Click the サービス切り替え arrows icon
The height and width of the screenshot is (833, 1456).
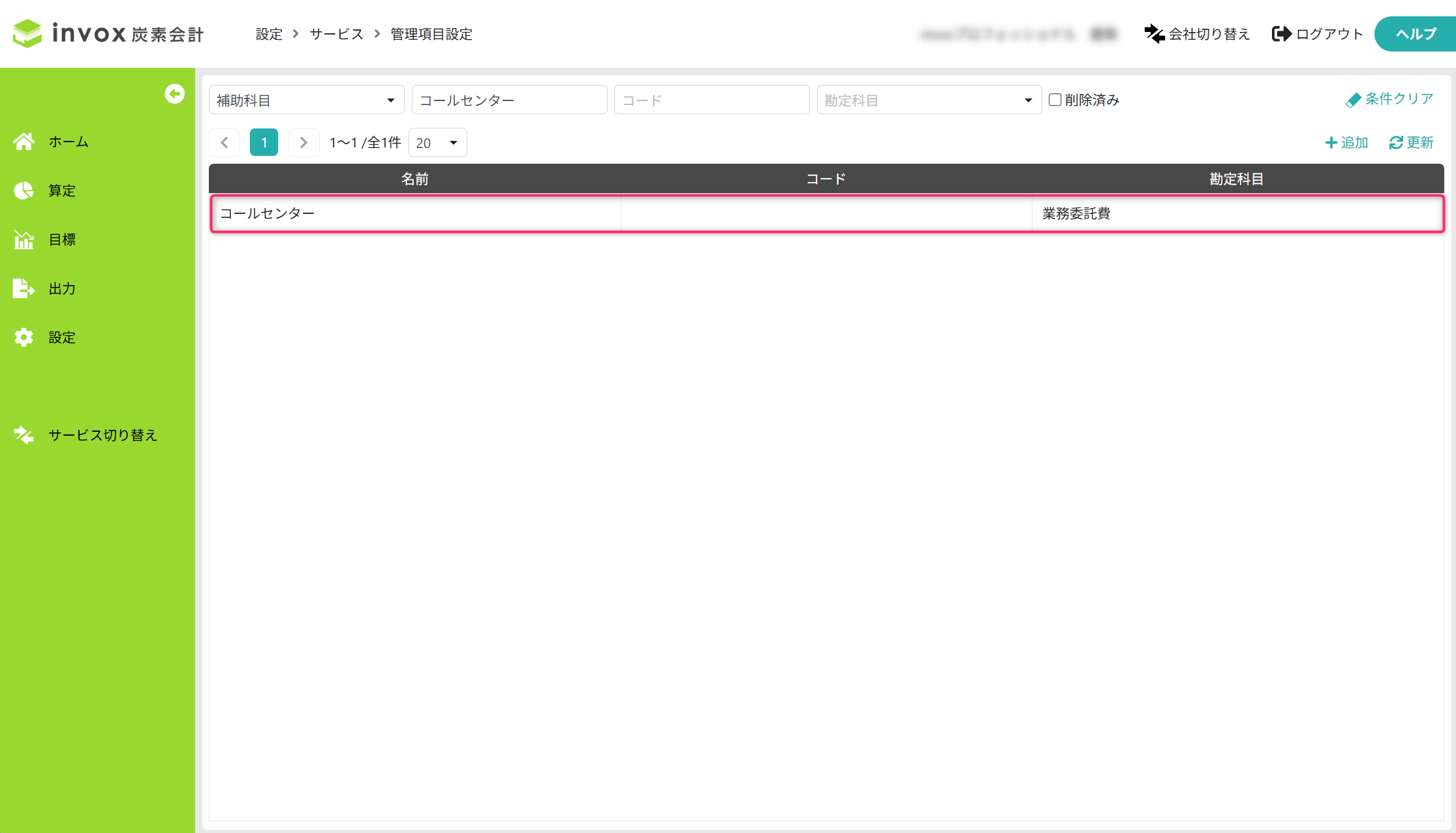click(24, 435)
